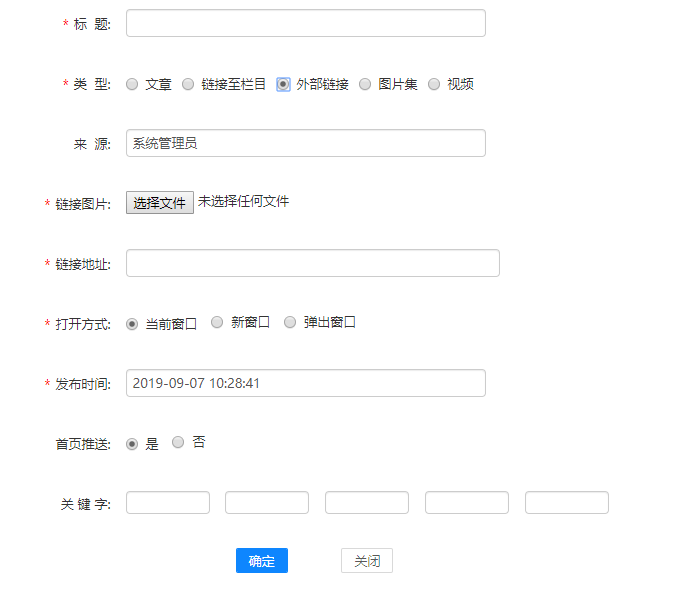Click the third 关键字 keyword box

pyautogui.click(x=367, y=503)
